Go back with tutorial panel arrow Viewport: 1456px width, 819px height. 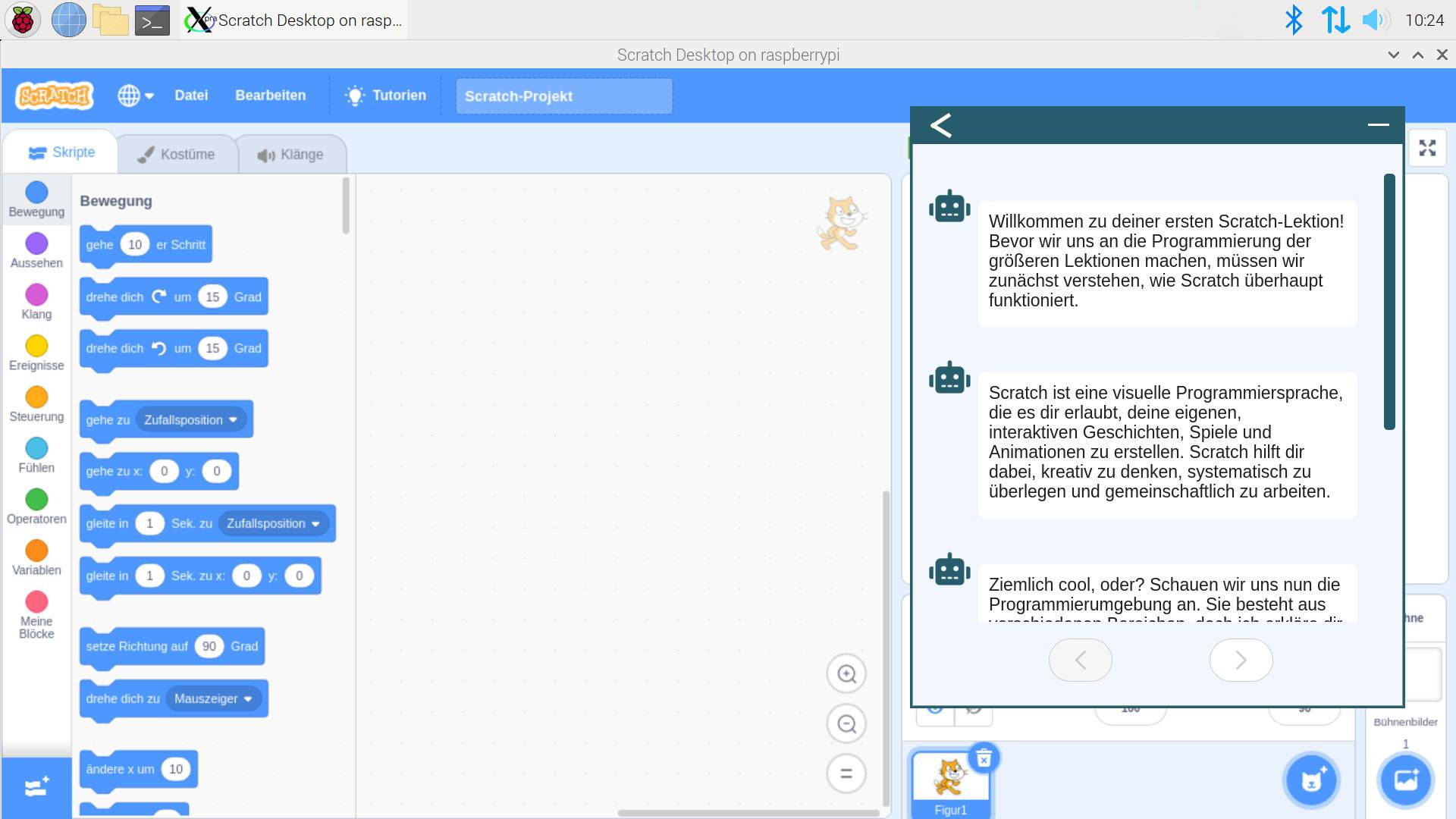(x=941, y=125)
